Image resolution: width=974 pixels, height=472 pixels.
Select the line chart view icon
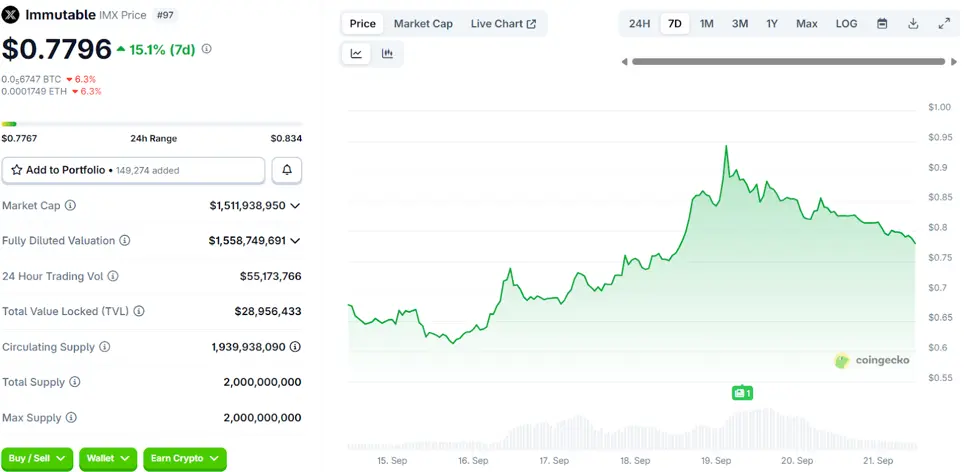point(356,54)
